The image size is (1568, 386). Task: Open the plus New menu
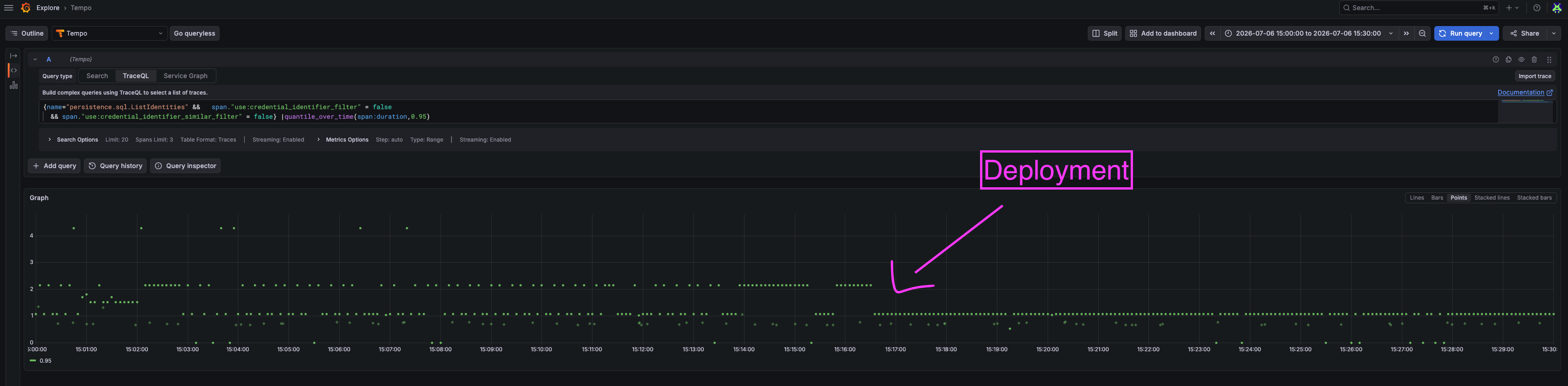(1513, 8)
